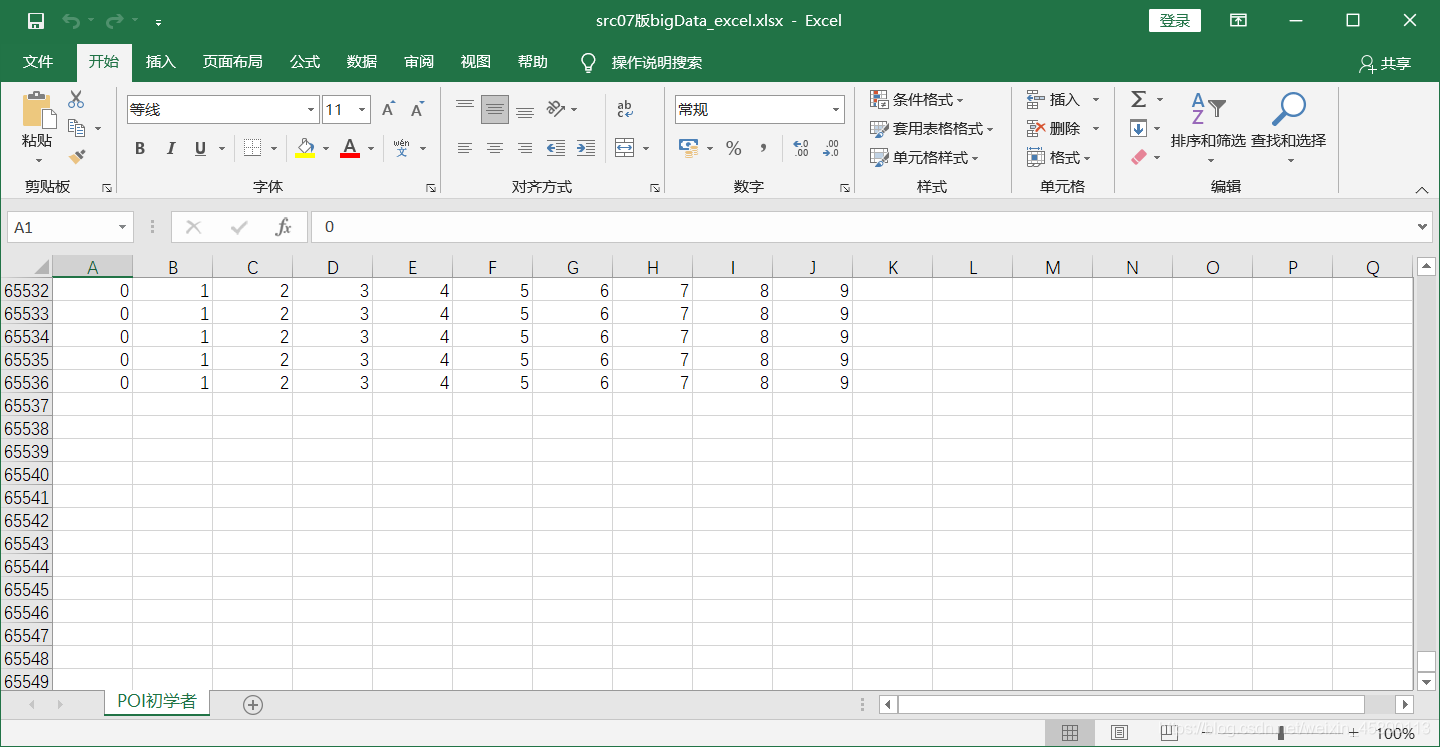Click the borders icon

click(252, 148)
